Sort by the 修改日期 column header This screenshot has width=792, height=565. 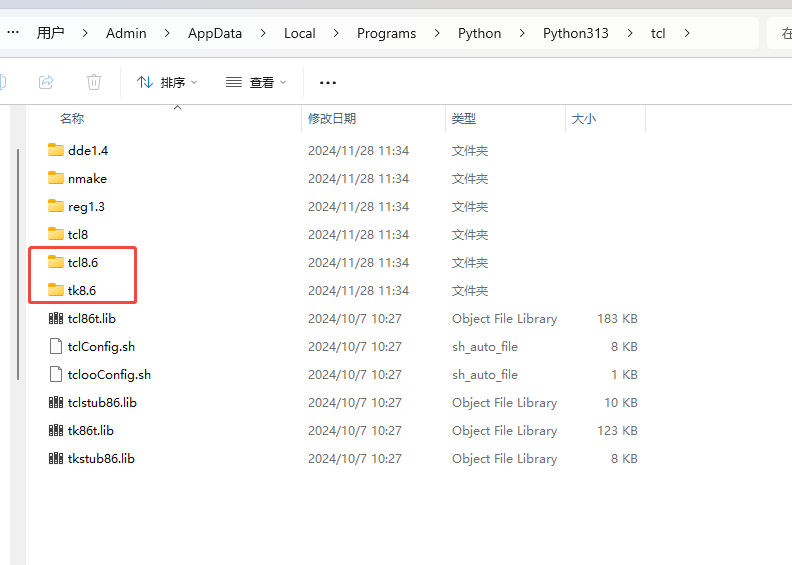(332, 118)
